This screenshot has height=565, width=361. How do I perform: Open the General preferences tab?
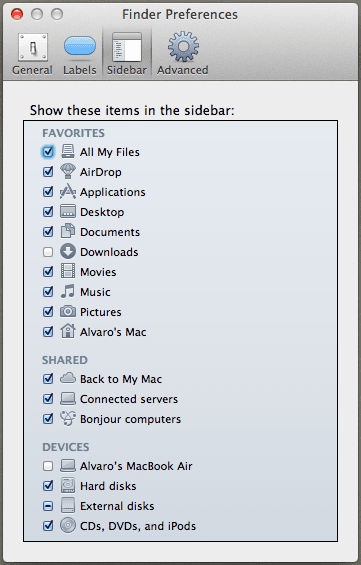click(x=32, y=54)
